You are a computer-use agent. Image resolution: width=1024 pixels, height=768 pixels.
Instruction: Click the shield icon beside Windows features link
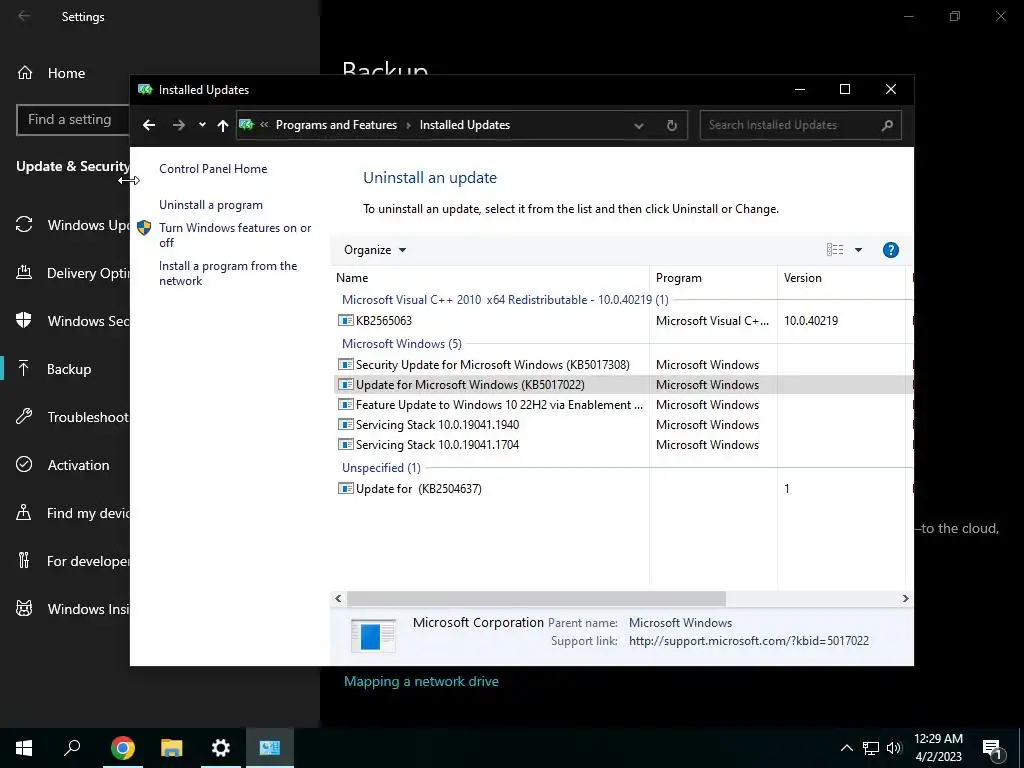tap(144, 228)
